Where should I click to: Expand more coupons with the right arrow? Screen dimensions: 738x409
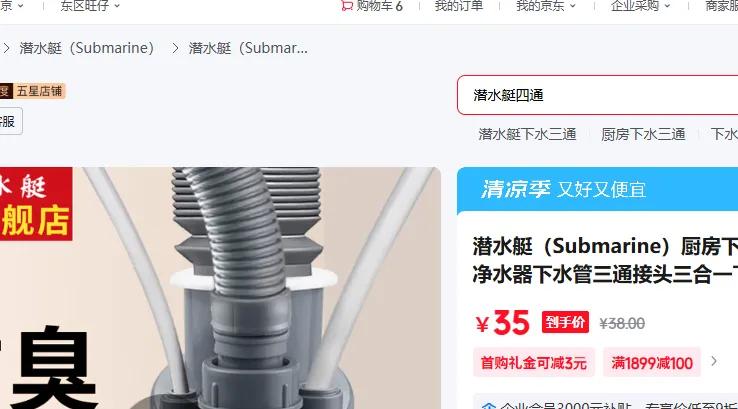click(714, 361)
